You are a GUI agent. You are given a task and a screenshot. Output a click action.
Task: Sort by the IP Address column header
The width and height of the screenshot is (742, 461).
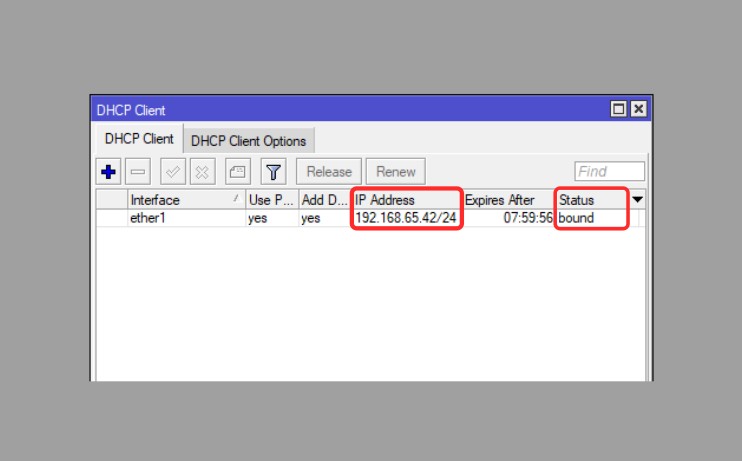tap(405, 200)
